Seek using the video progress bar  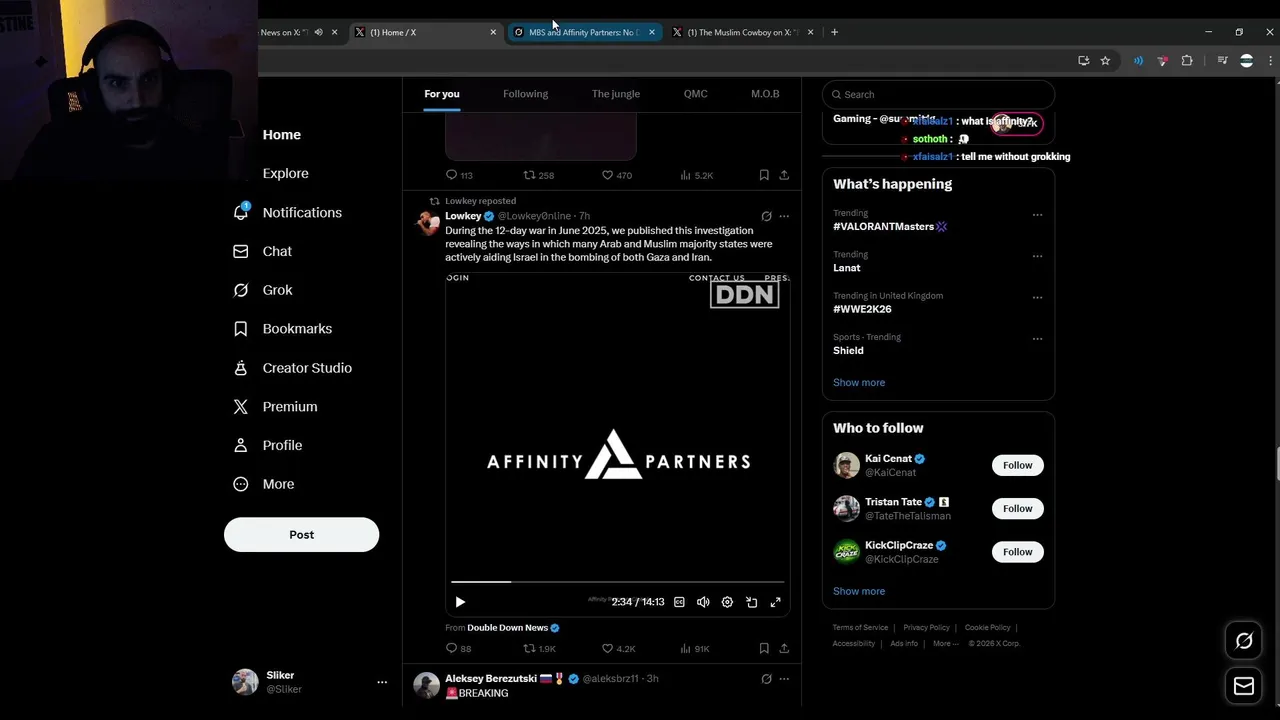click(617, 581)
